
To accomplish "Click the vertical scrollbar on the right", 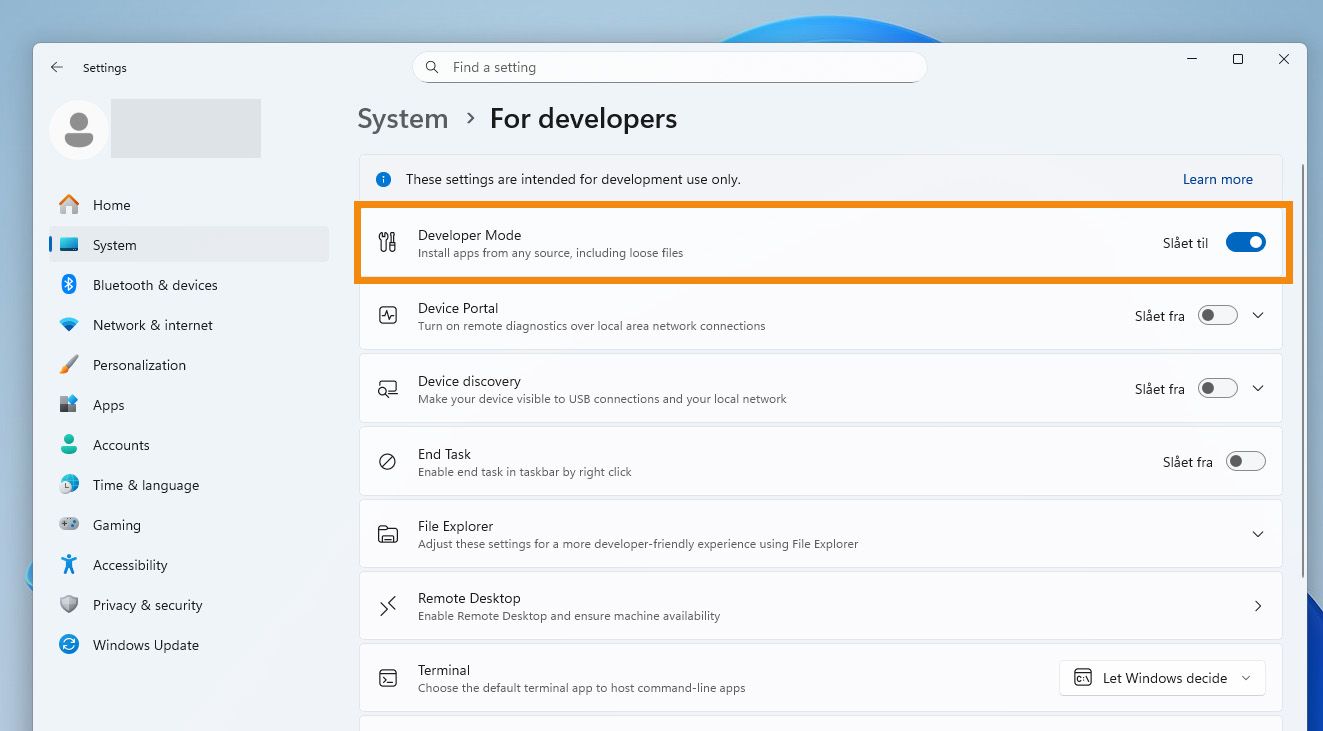I will [x=1304, y=370].
